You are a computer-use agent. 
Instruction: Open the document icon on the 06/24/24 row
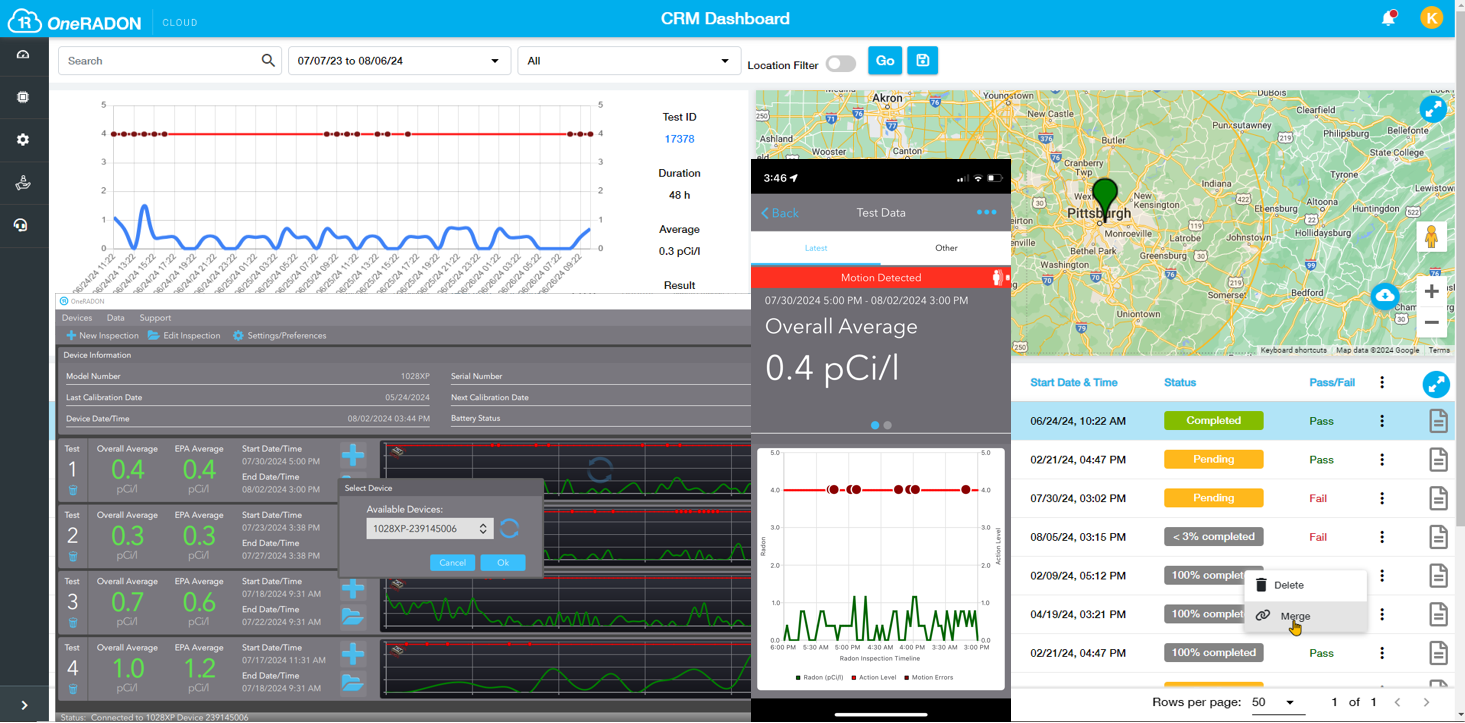pyautogui.click(x=1439, y=420)
